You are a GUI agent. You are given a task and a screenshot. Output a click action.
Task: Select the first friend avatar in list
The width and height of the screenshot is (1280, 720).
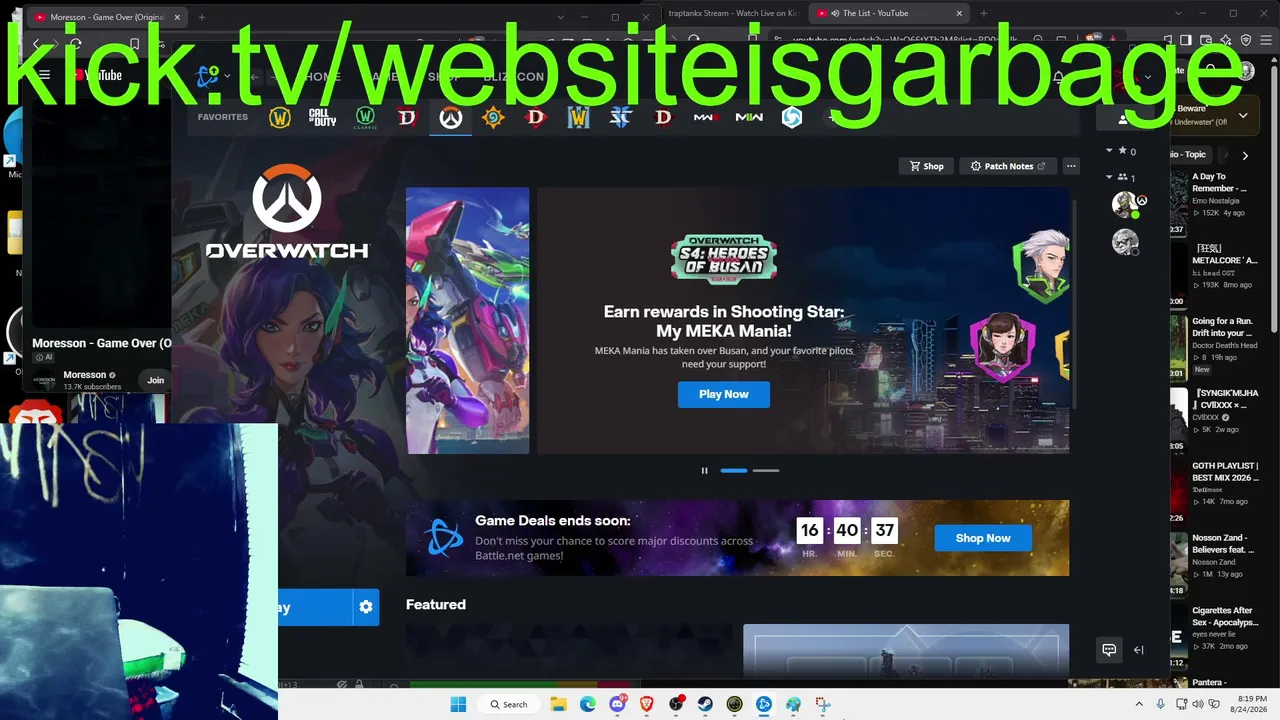[1125, 204]
